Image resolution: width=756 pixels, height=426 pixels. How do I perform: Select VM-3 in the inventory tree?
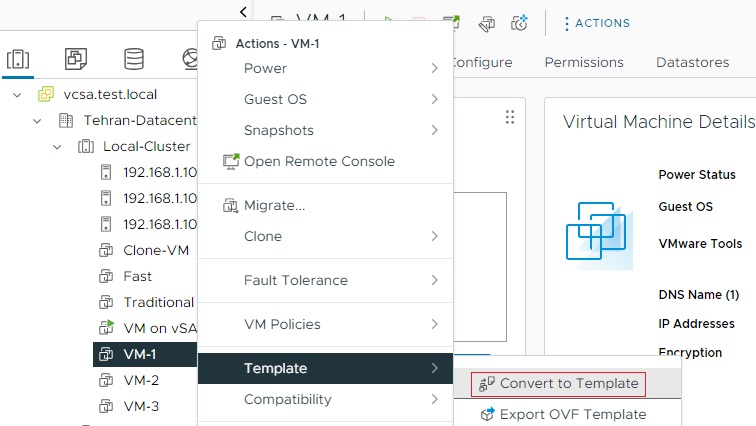click(x=141, y=406)
